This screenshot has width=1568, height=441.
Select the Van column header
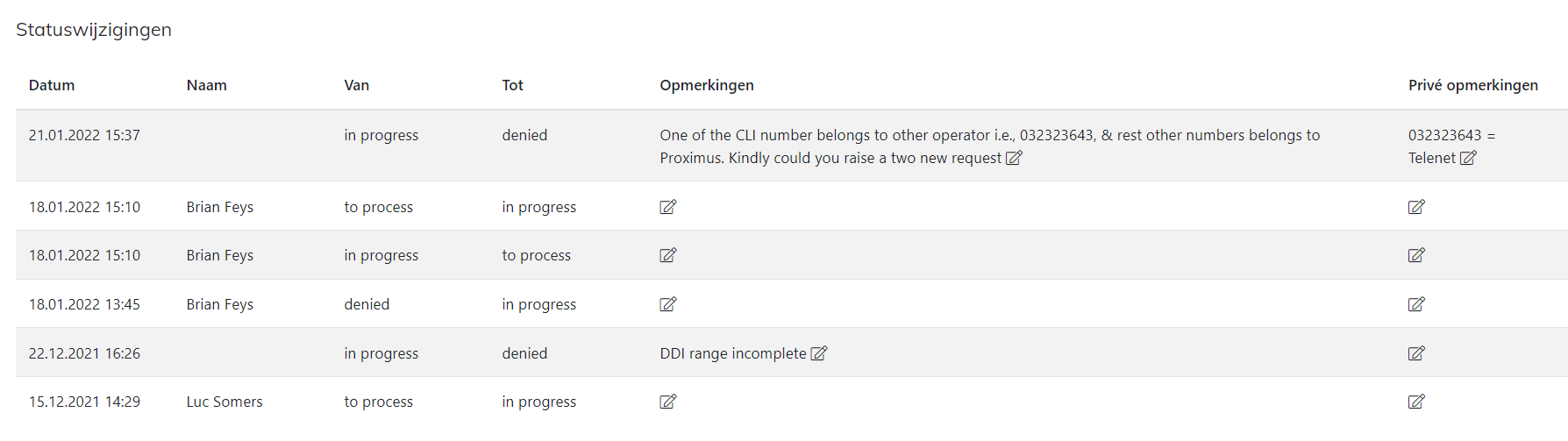coord(356,85)
